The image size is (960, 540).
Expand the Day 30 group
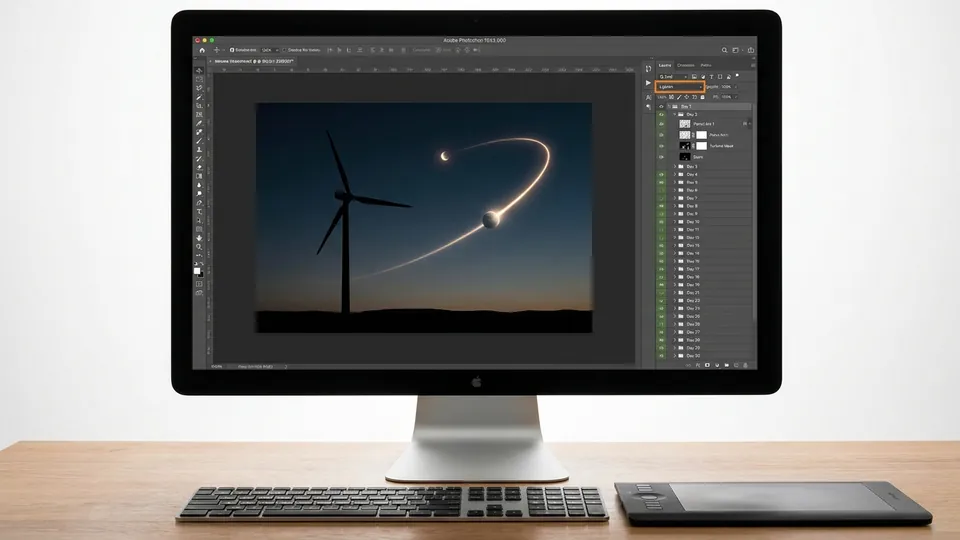[675, 356]
